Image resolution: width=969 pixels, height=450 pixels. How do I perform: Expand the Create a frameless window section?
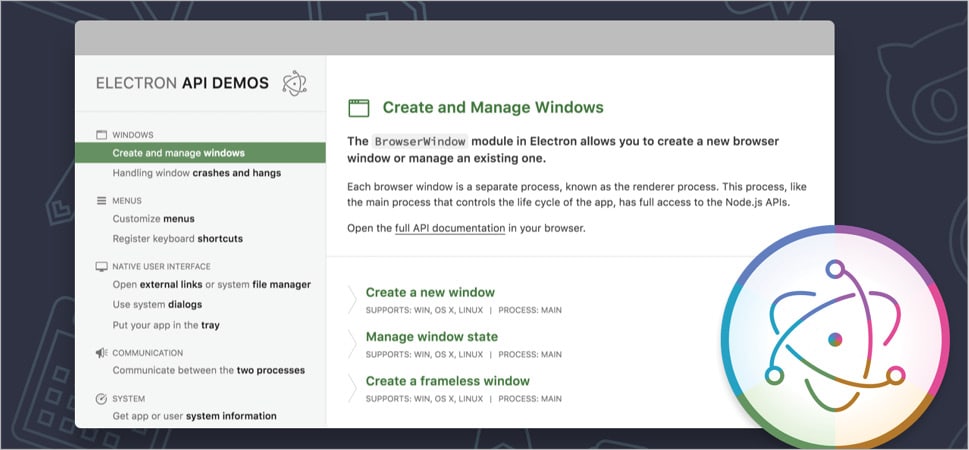coord(447,381)
